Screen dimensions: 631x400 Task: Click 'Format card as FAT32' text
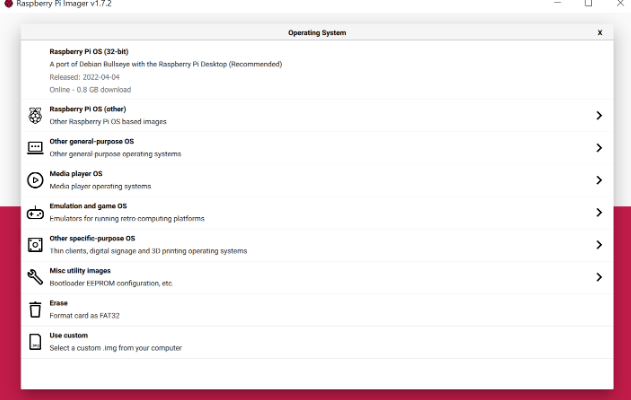[85, 315]
